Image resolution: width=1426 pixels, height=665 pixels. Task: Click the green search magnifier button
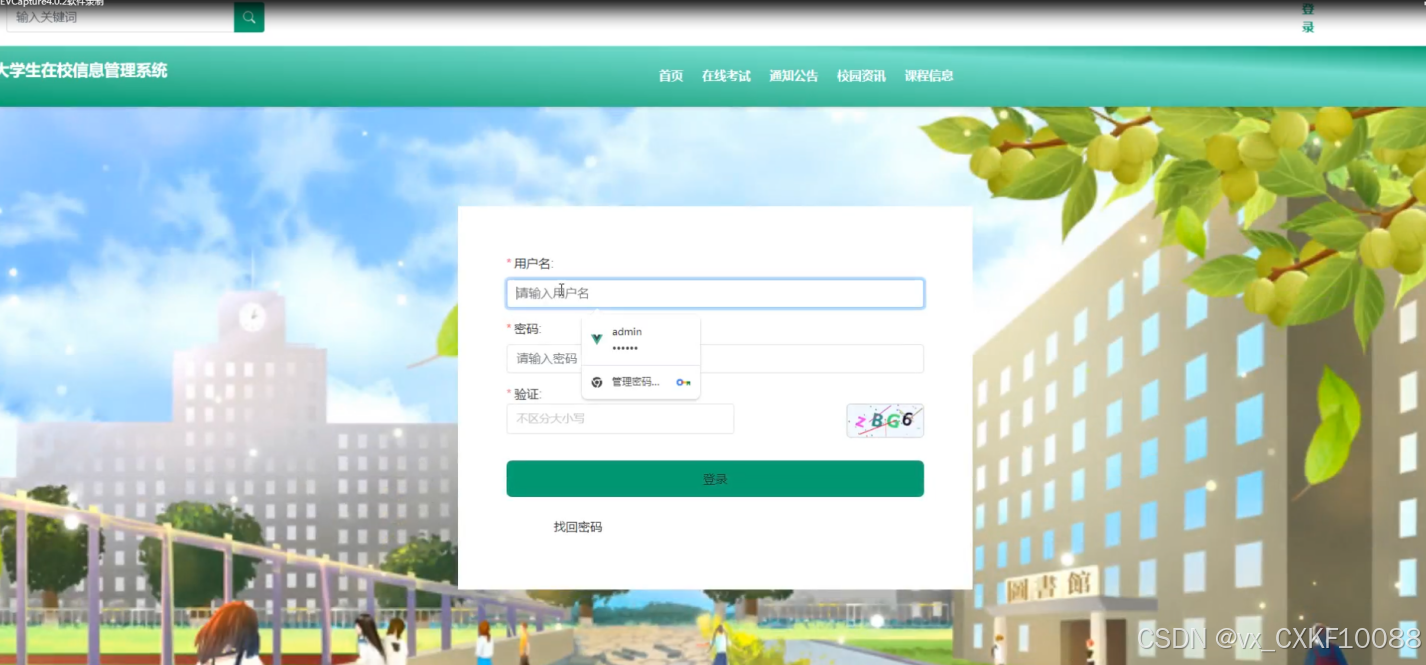[x=249, y=17]
